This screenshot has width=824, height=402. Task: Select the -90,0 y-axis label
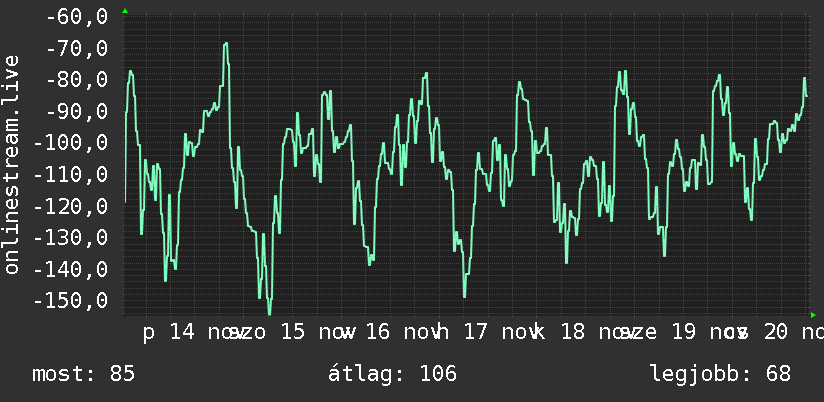click(77, 111)
